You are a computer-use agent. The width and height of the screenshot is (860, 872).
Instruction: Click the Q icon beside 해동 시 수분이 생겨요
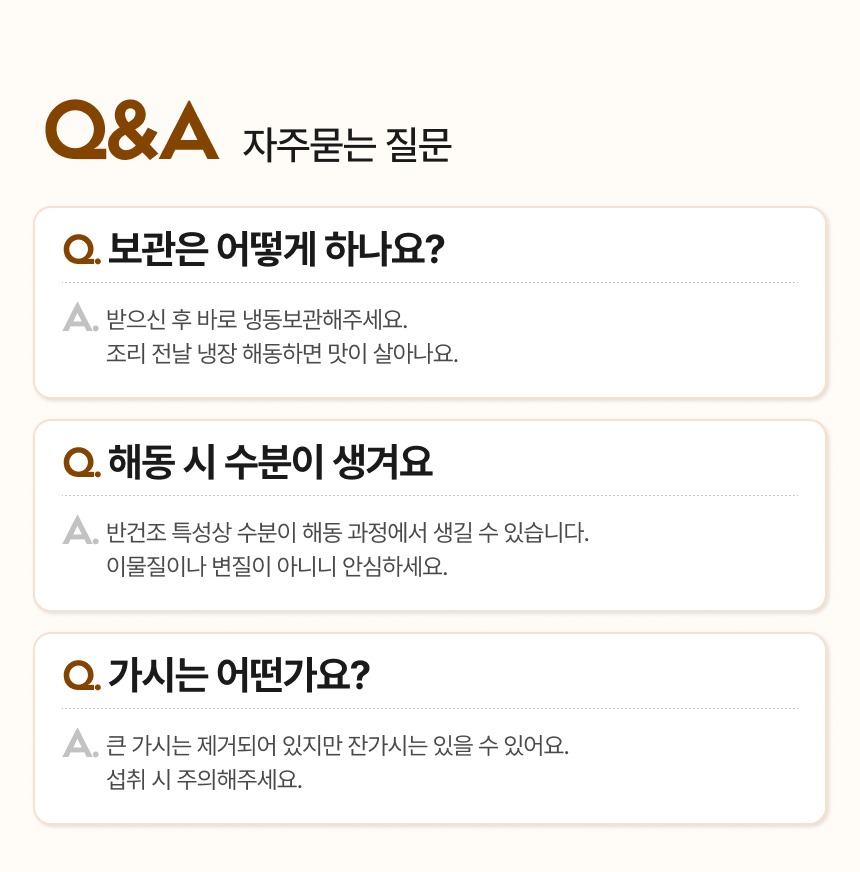point(81,462)
